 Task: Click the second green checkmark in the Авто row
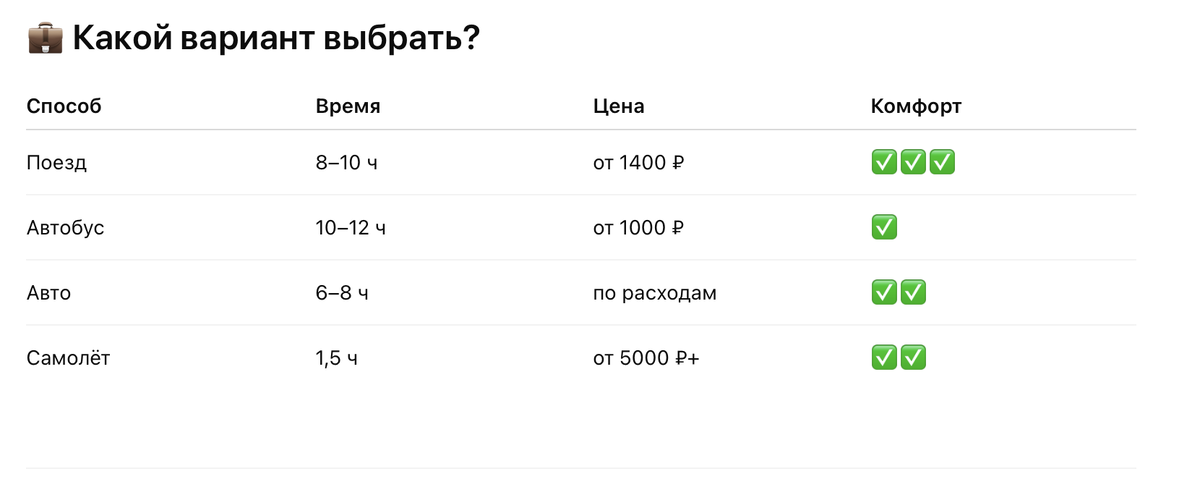coord(913,293)
